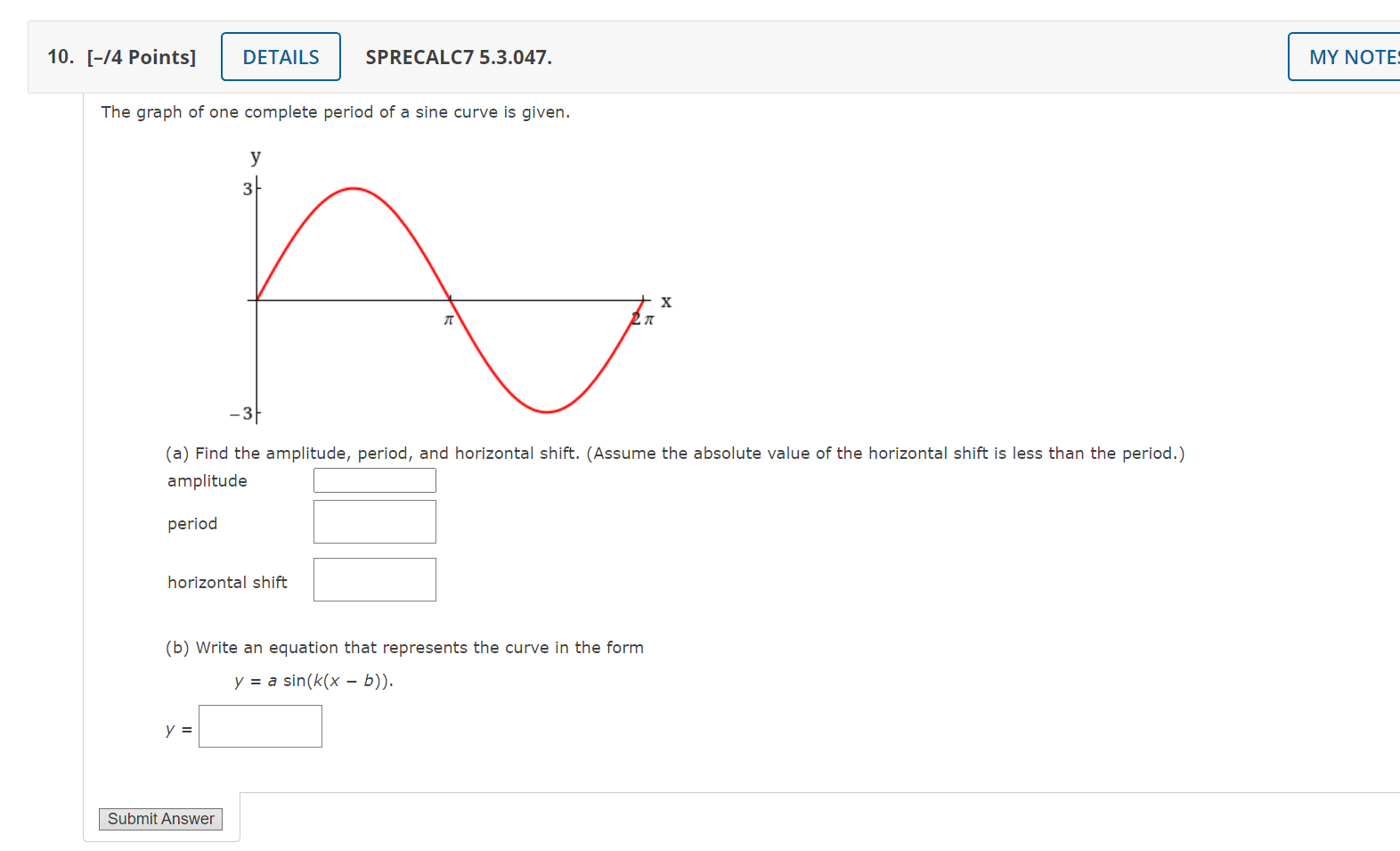1400x851 pixels.
Task: Click the amplitude answer field
Action: pyautogui.click(x=374, y=479)
